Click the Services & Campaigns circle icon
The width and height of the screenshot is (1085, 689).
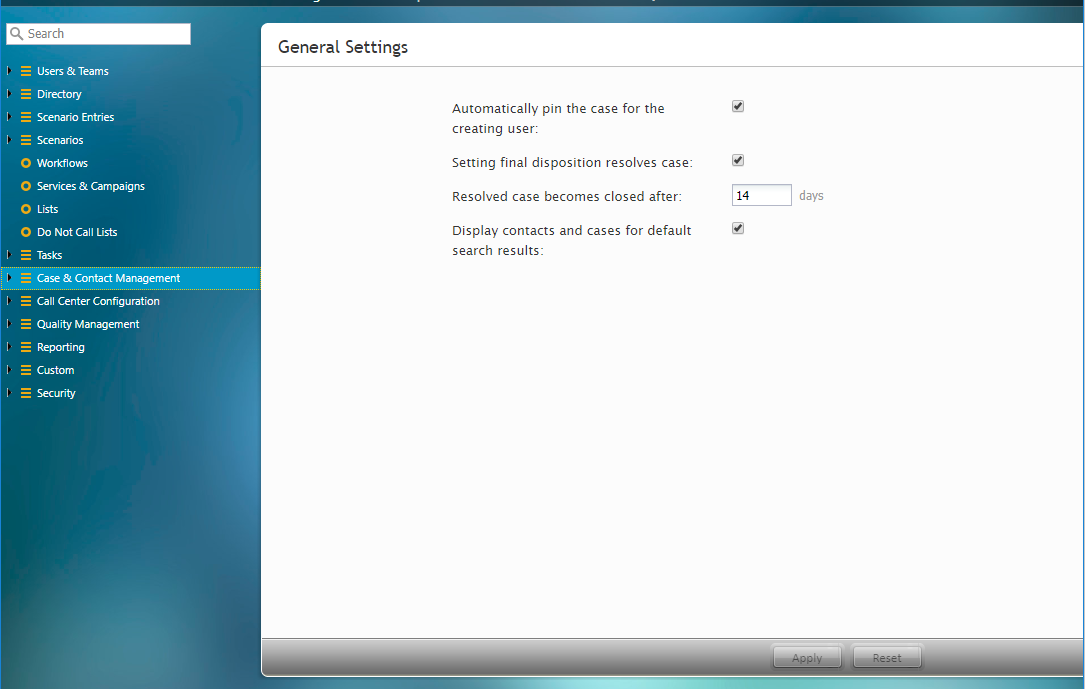pyautogui.click(x=26, y=186)
